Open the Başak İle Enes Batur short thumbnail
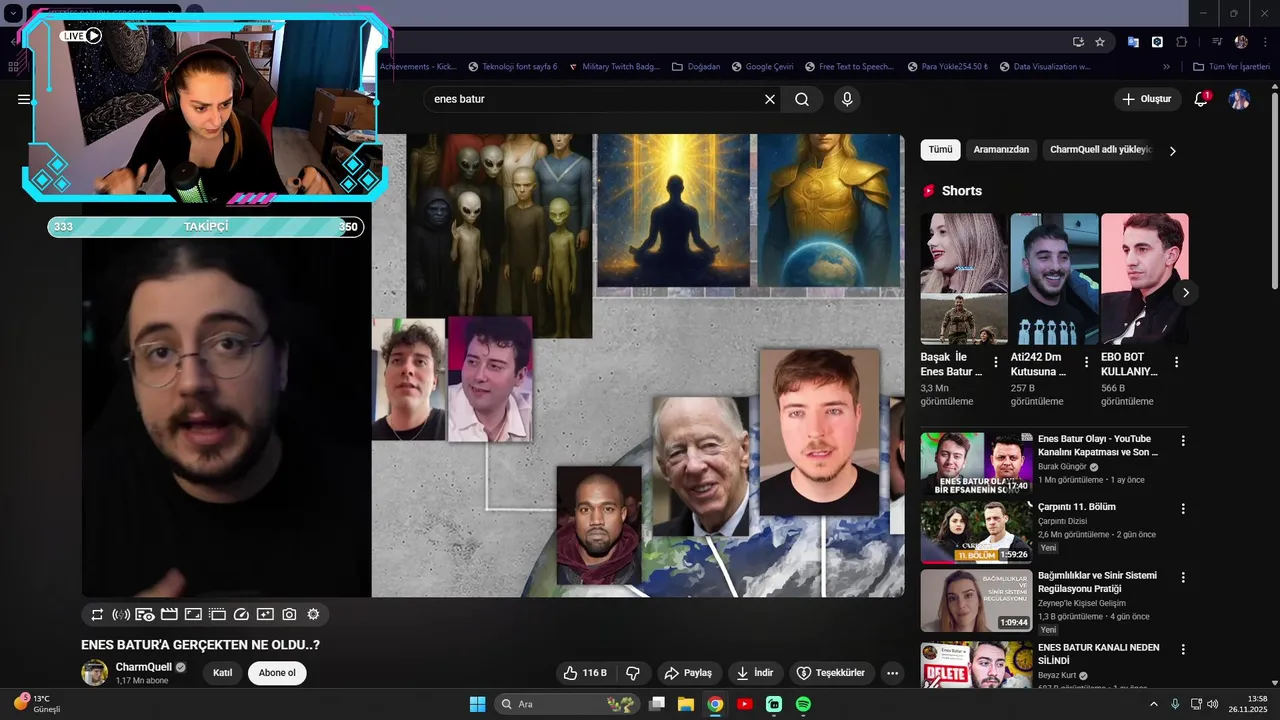This screenshot has width=1280, height=720. (x=964, y=279)
